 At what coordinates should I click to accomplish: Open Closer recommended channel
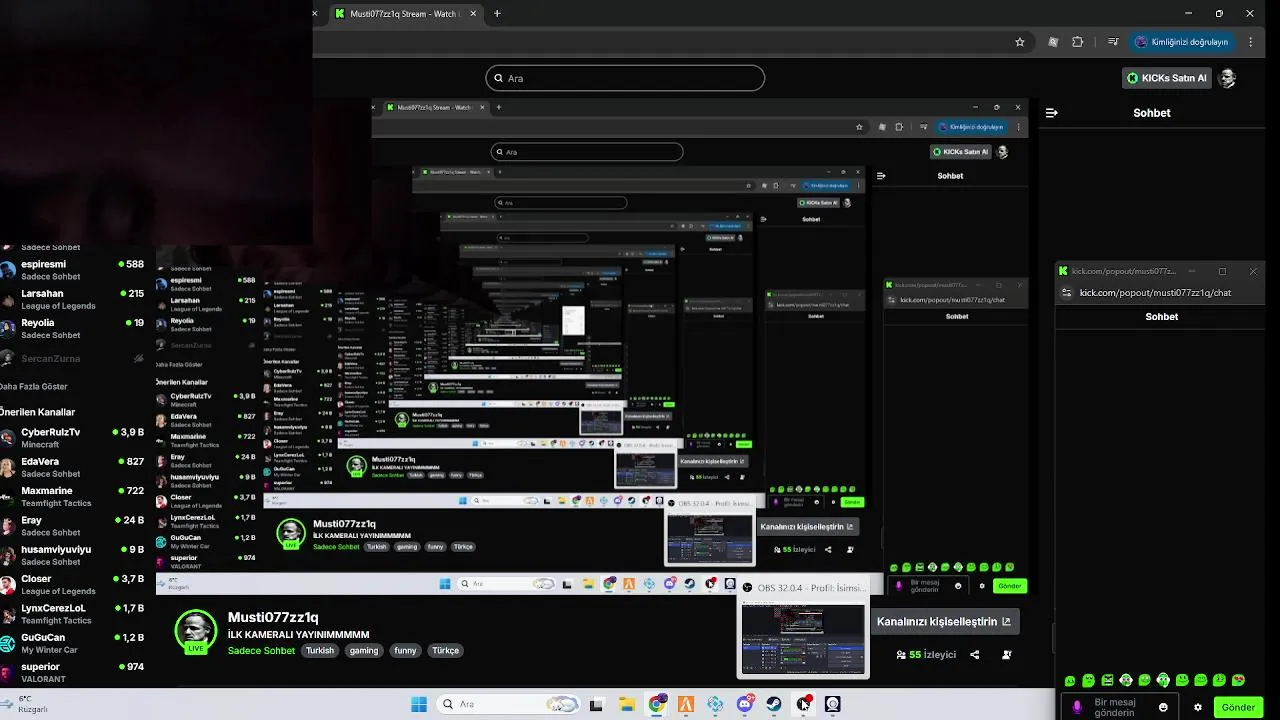[x=72, y=584]
